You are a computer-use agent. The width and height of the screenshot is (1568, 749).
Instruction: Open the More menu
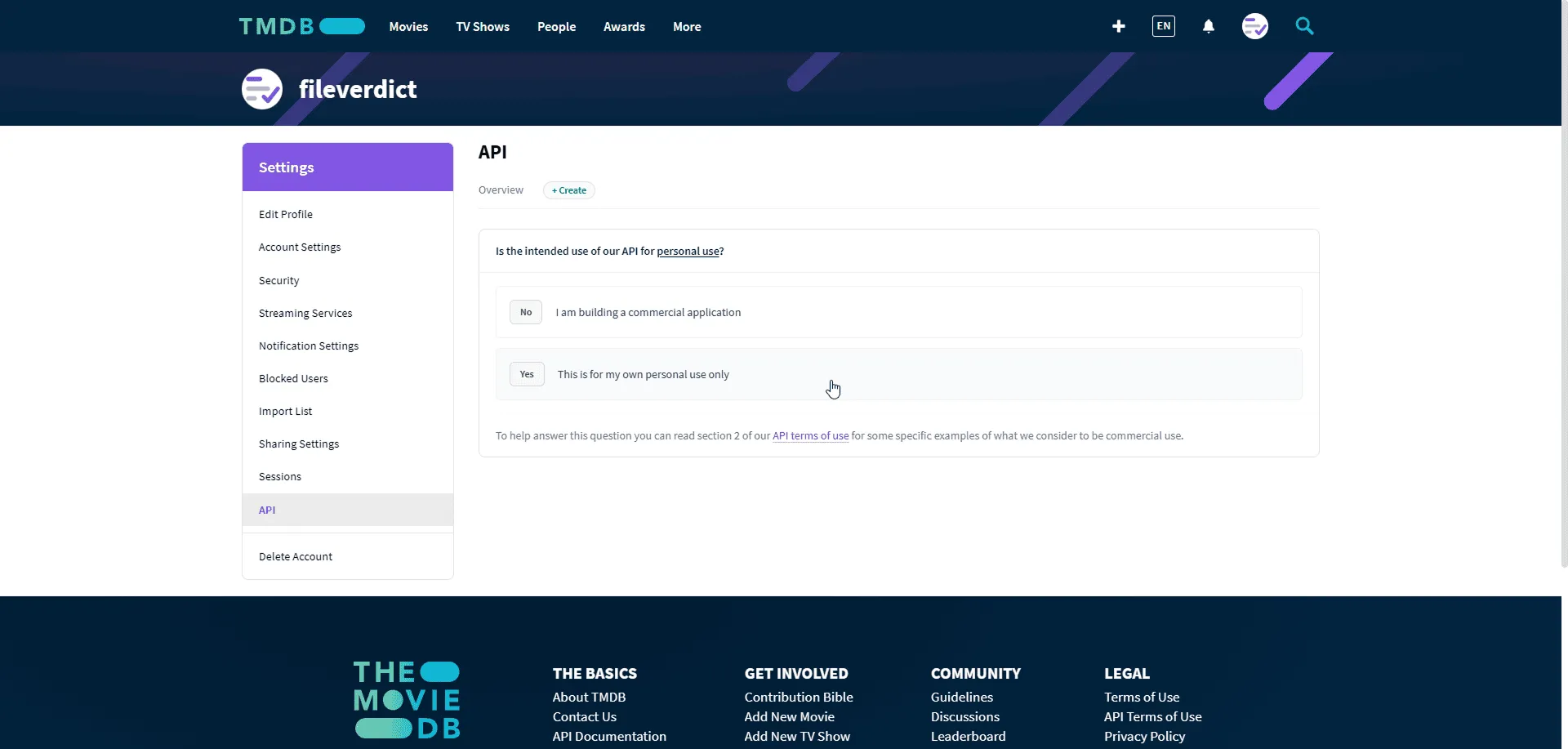tap(687, 27)
